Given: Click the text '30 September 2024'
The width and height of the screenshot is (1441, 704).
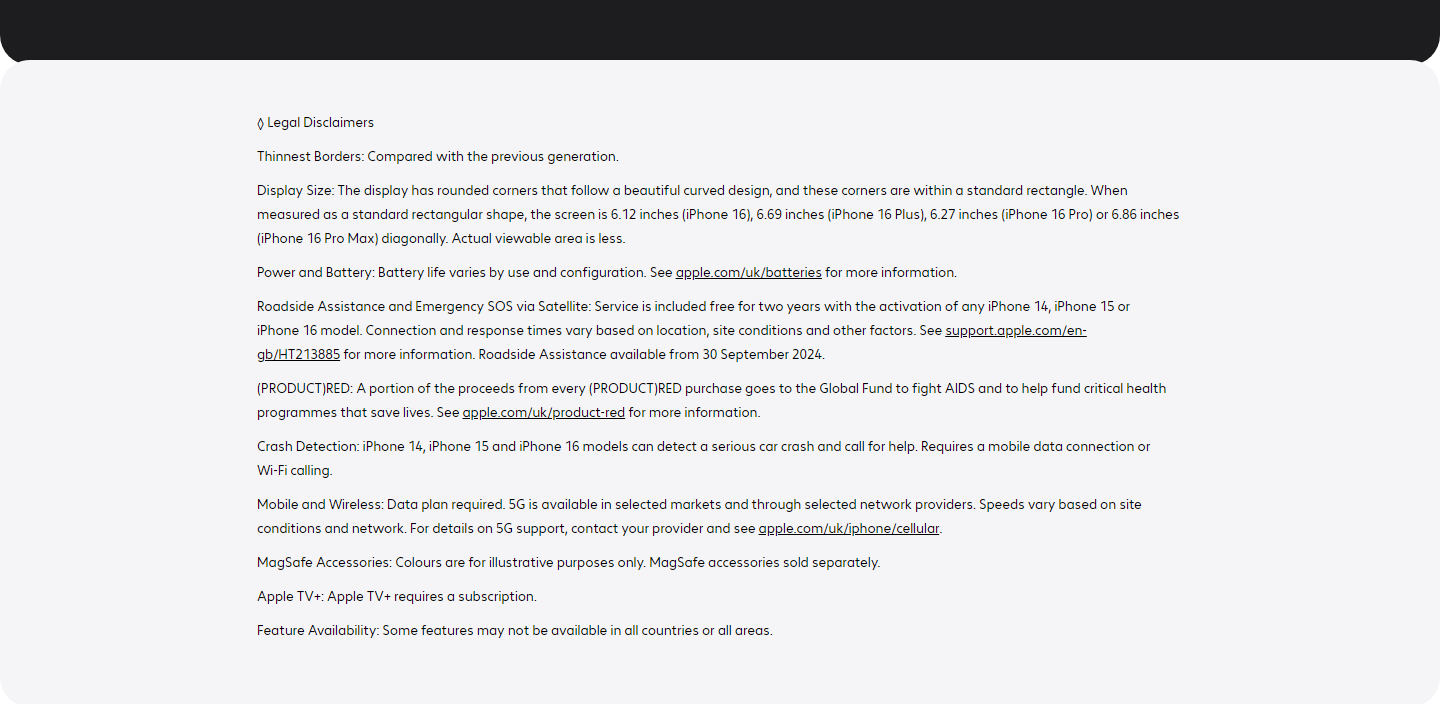Looking at the screenshot, I should [x=763, y=354].
